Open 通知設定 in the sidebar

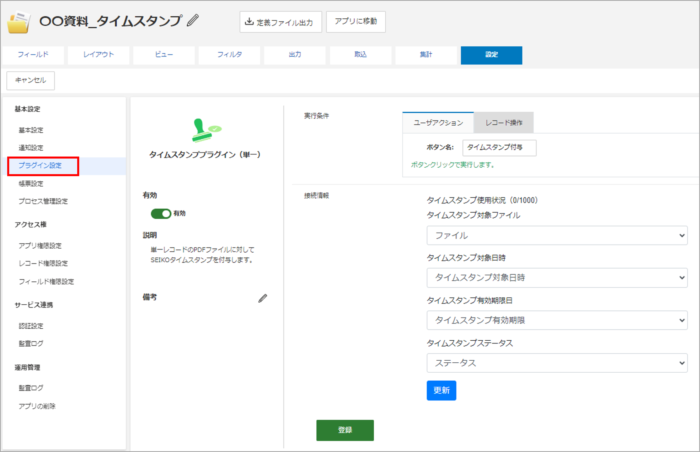(x=31, y=148)
